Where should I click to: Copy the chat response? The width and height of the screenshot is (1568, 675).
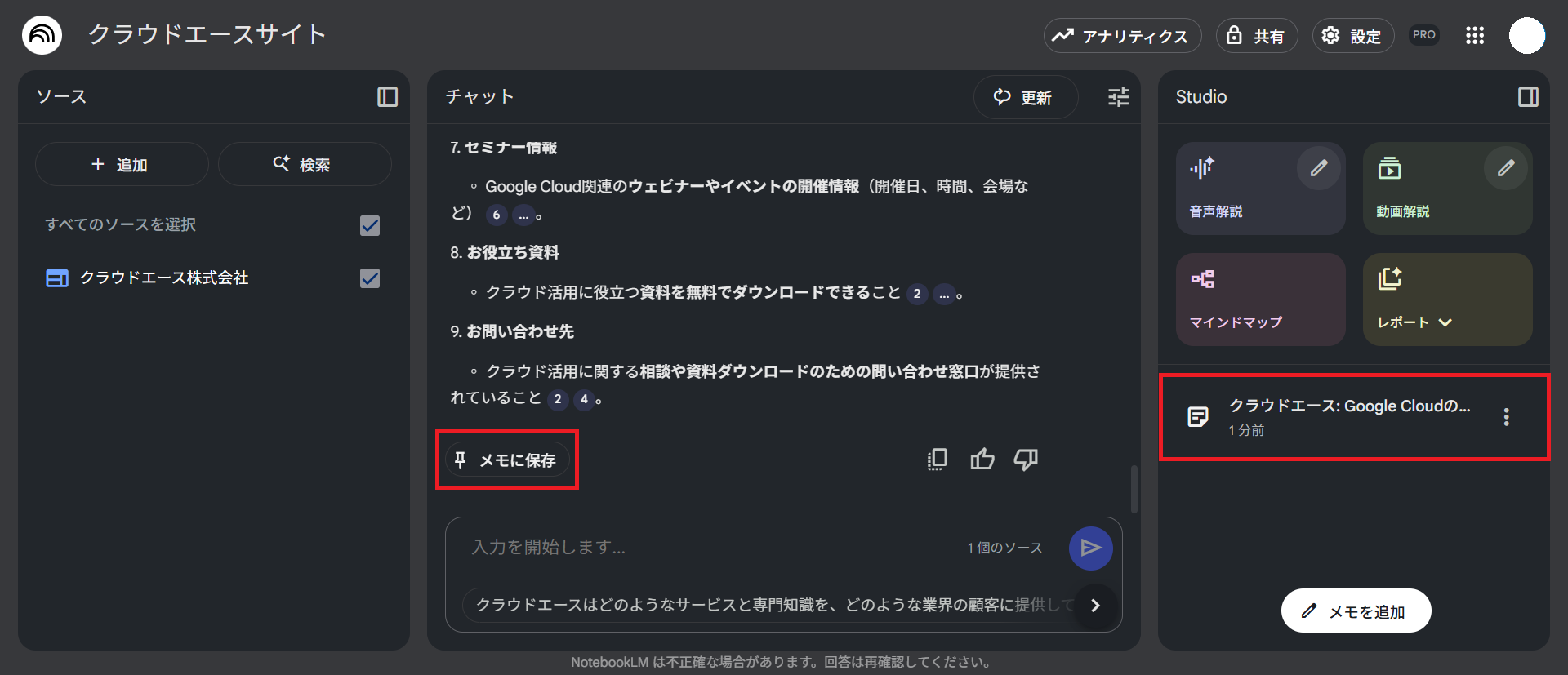pyautogui.click(x=938, y=460)
